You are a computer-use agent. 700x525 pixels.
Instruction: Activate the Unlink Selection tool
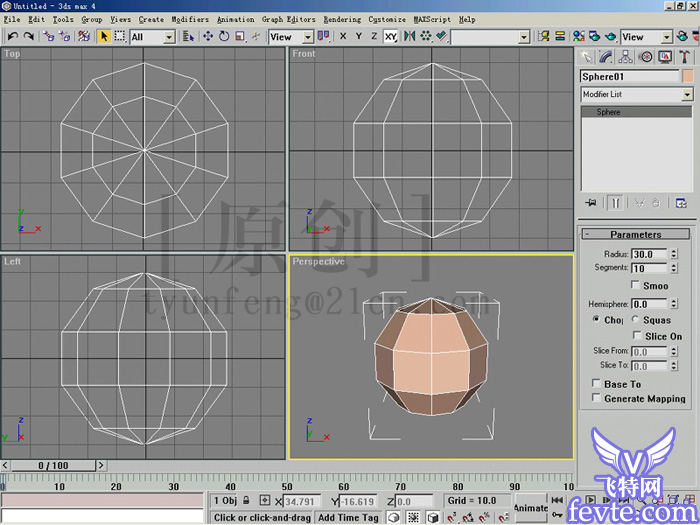point(65,36)
